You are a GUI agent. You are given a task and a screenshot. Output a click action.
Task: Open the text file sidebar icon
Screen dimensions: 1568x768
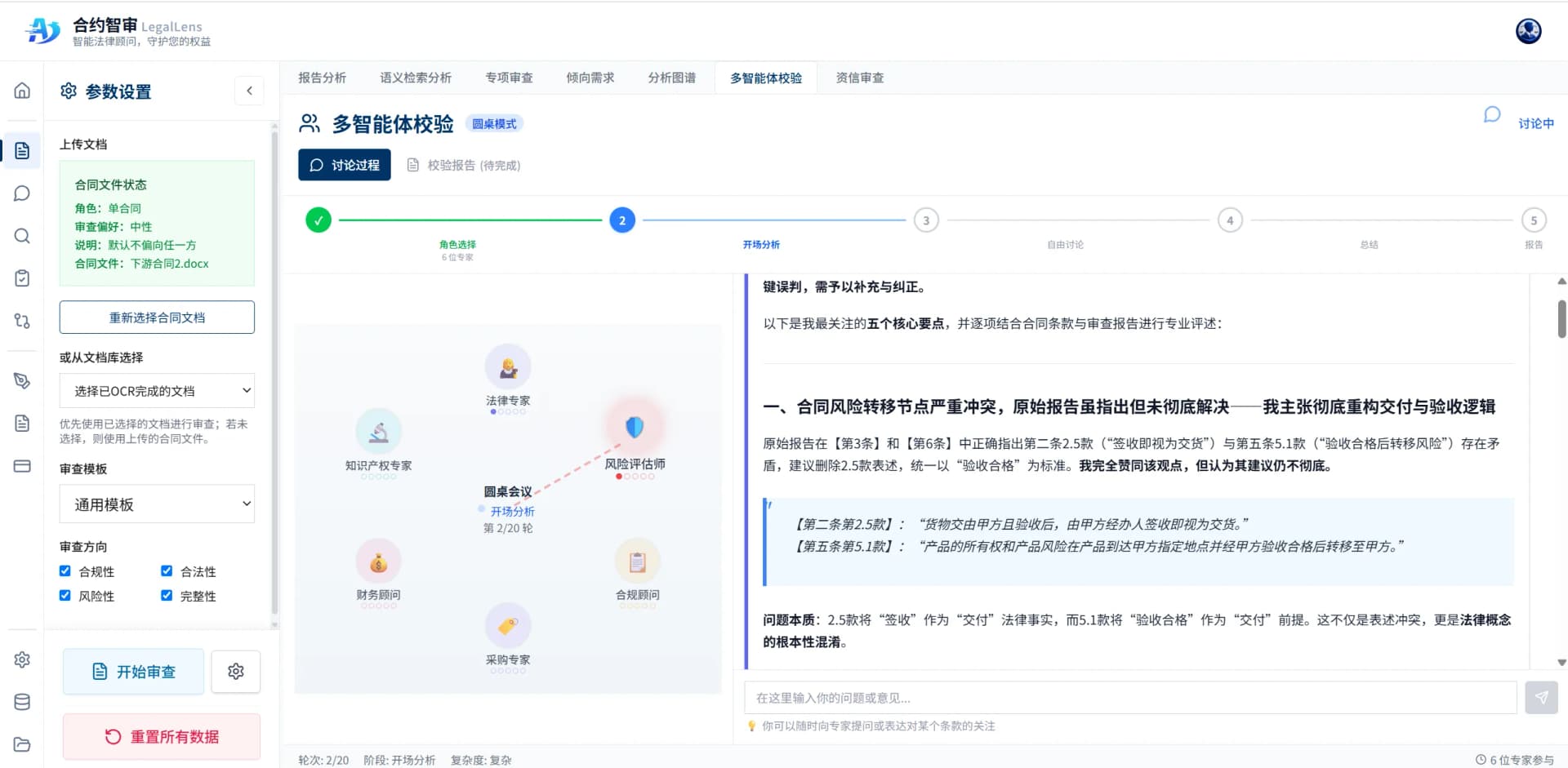[22, 424]
